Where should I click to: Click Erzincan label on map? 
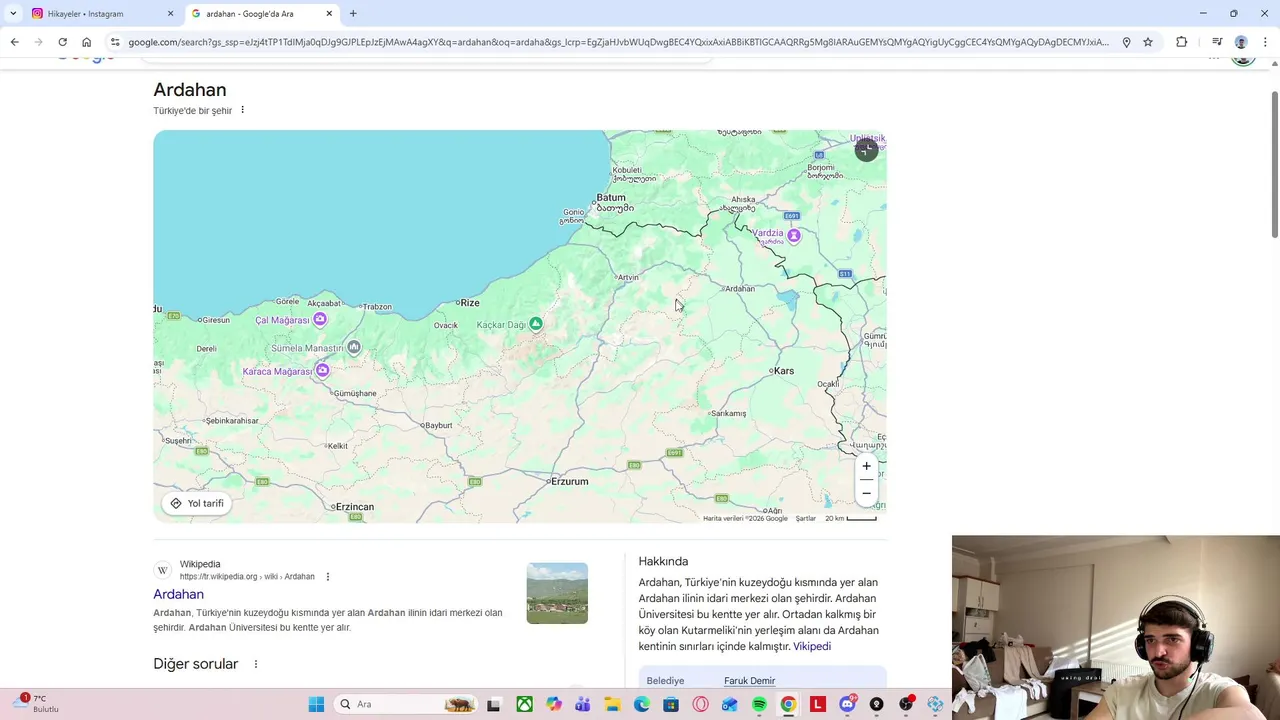[355, 507]
